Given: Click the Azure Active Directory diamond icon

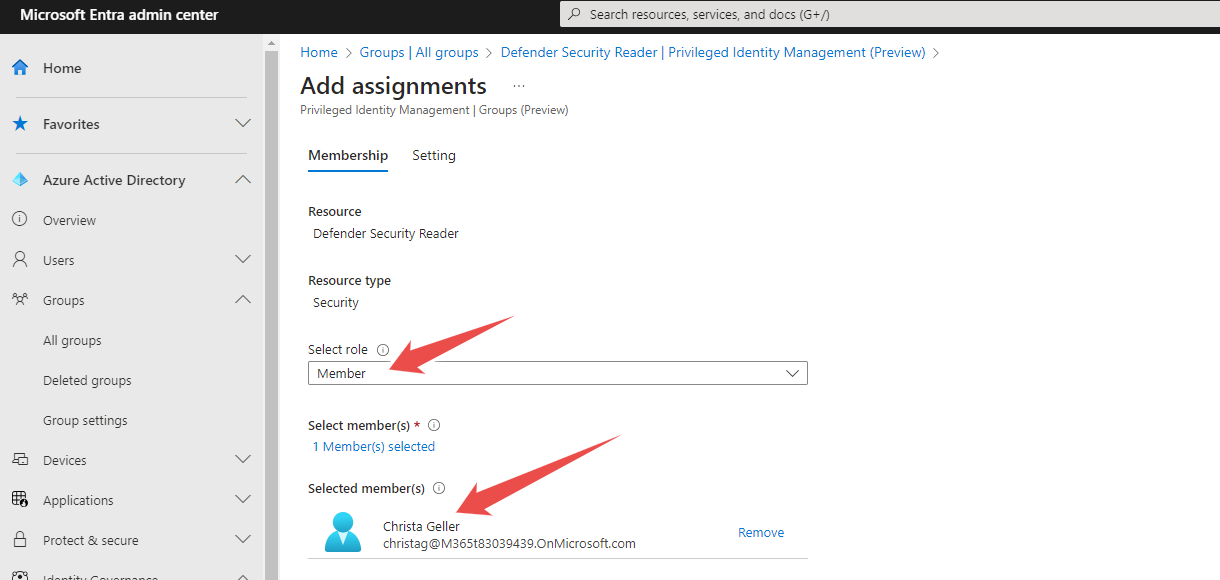Looking at the screenshot, I should (20, 180).
